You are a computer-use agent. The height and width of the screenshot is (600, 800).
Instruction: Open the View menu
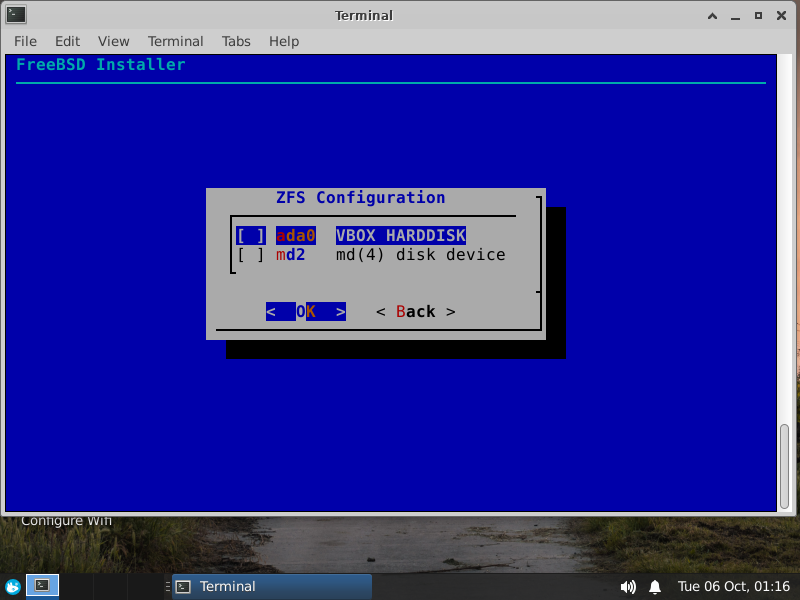113,41
